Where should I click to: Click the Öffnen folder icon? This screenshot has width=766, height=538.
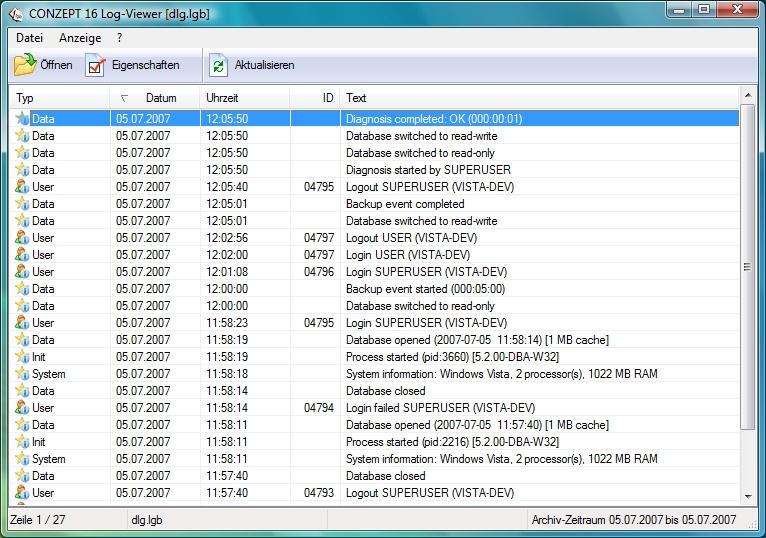point(24,65)
